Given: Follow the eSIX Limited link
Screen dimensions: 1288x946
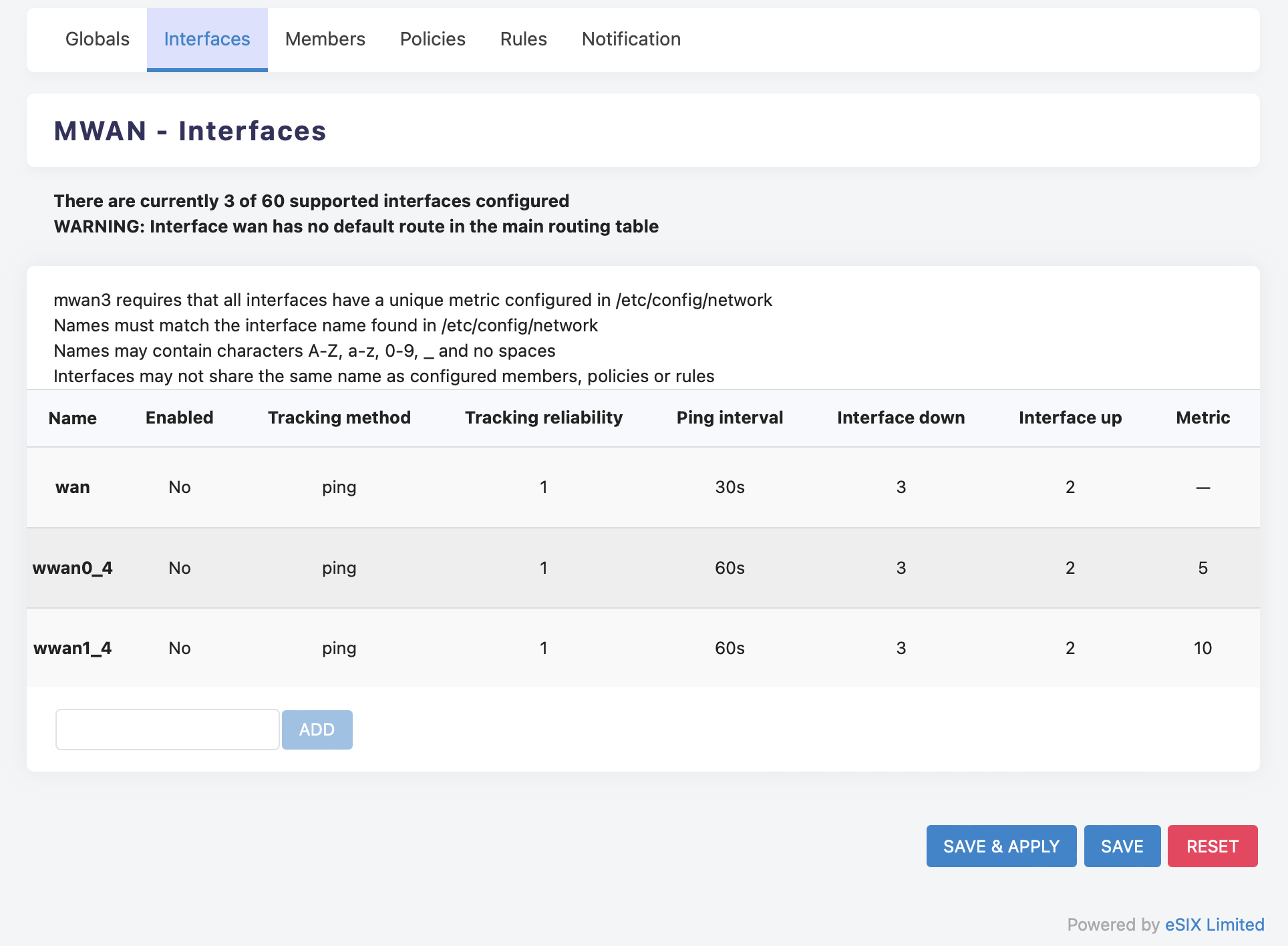Looking at the screenshot, I should coord(1214,925).
